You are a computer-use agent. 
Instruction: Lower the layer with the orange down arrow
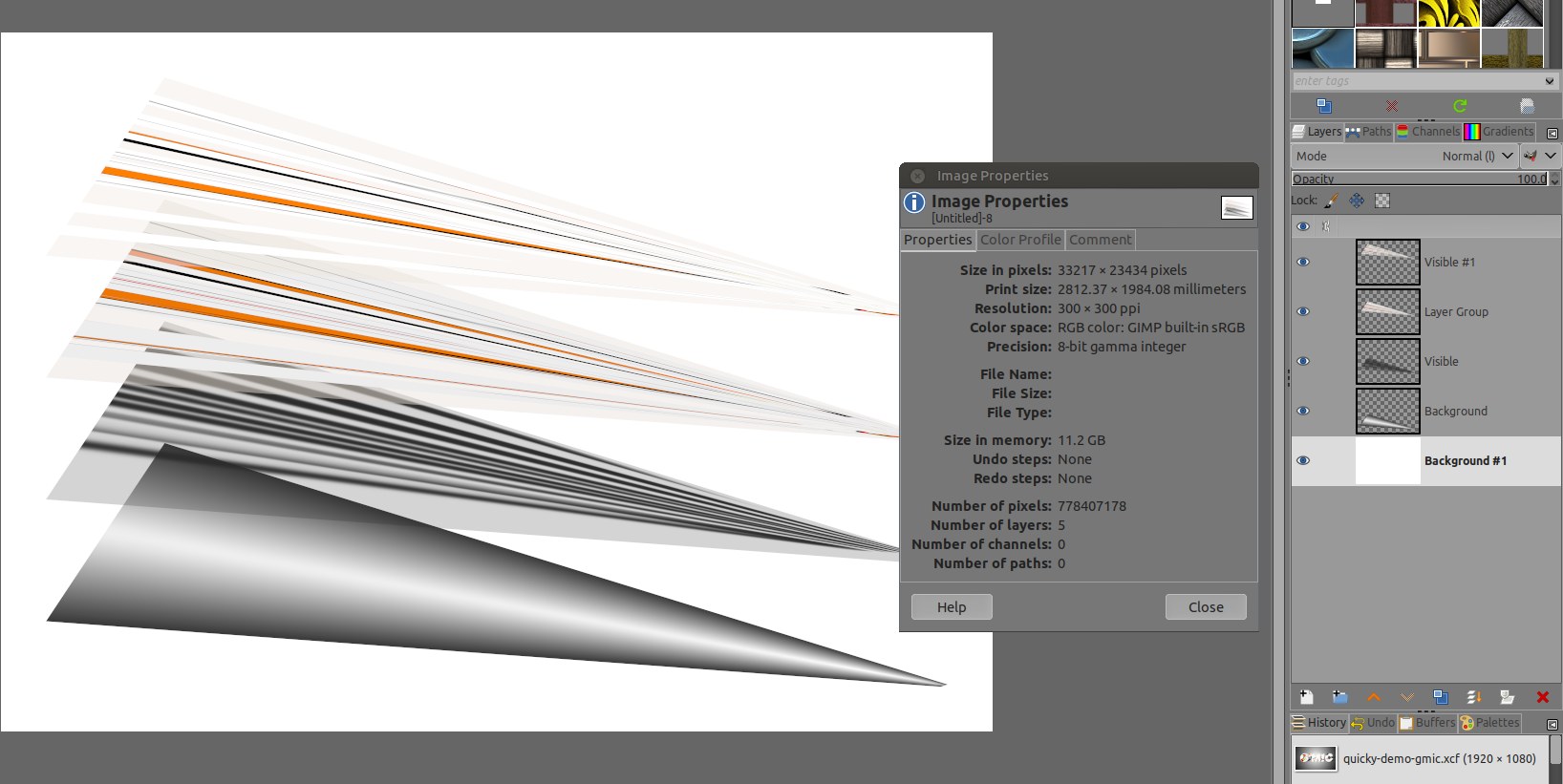(x=1407, y=697)
